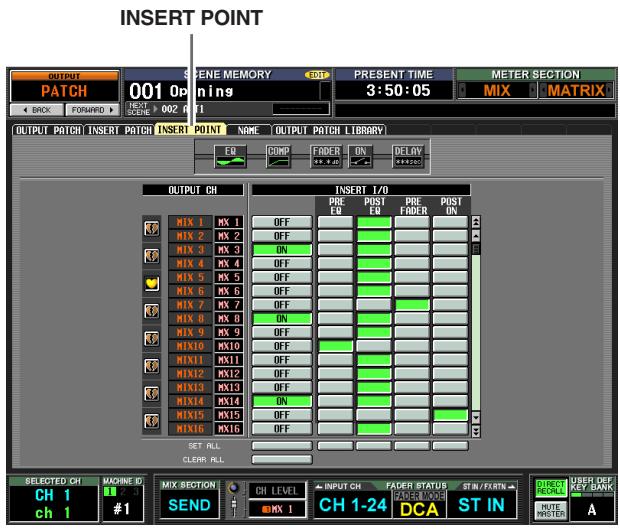This screenshot has height=529, width=620.
Task: Click the MIX SECTION SEND button
Action: pyautogui.click(x=189, y=505)
